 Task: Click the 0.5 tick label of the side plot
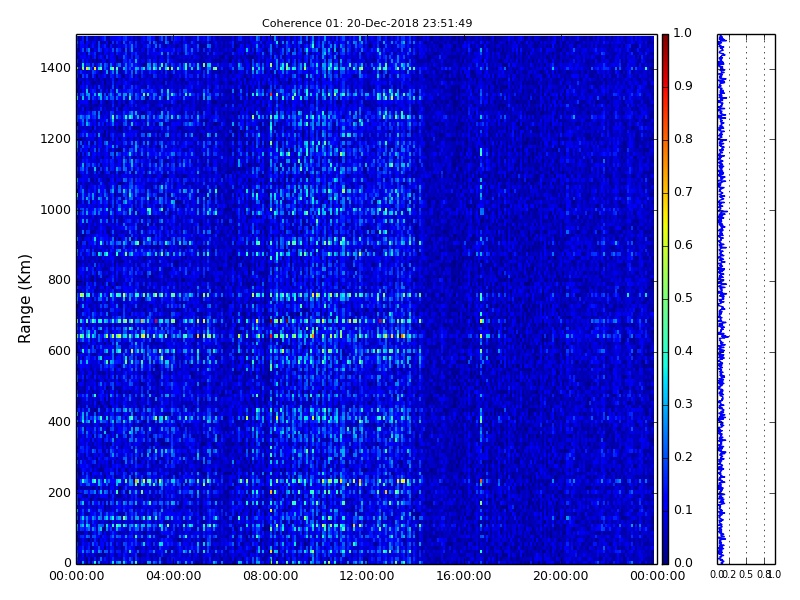[746, 575]
